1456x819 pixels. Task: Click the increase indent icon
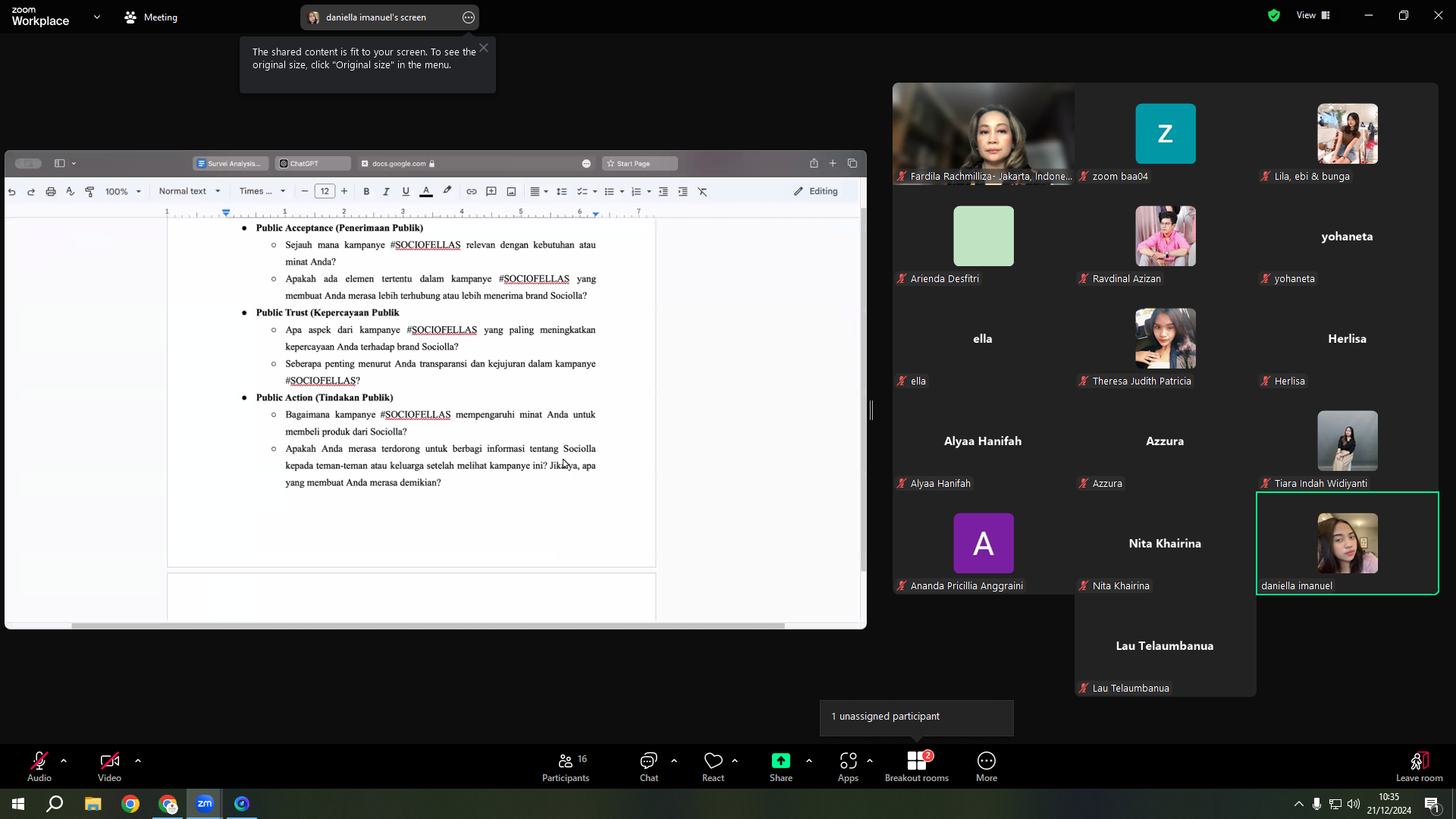683,192
